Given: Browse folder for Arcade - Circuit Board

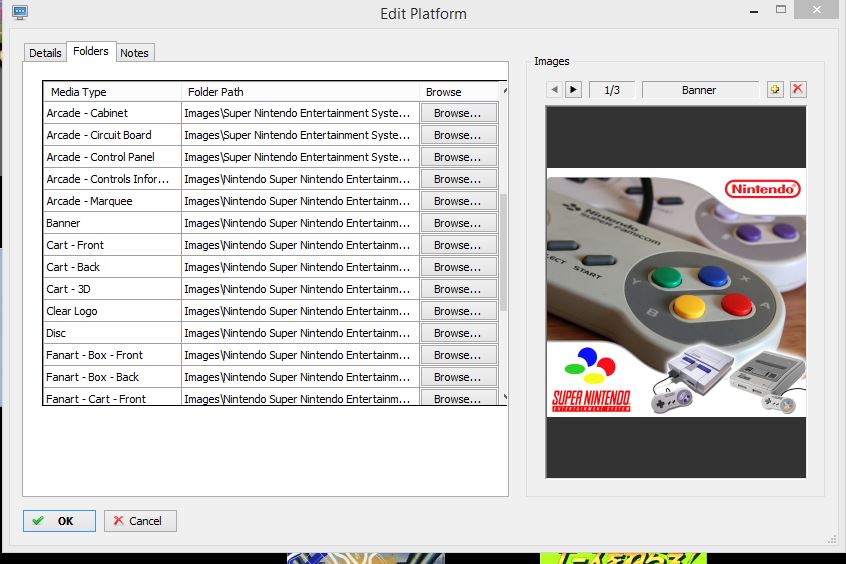Looking at the screenshot, I should 458,135.
